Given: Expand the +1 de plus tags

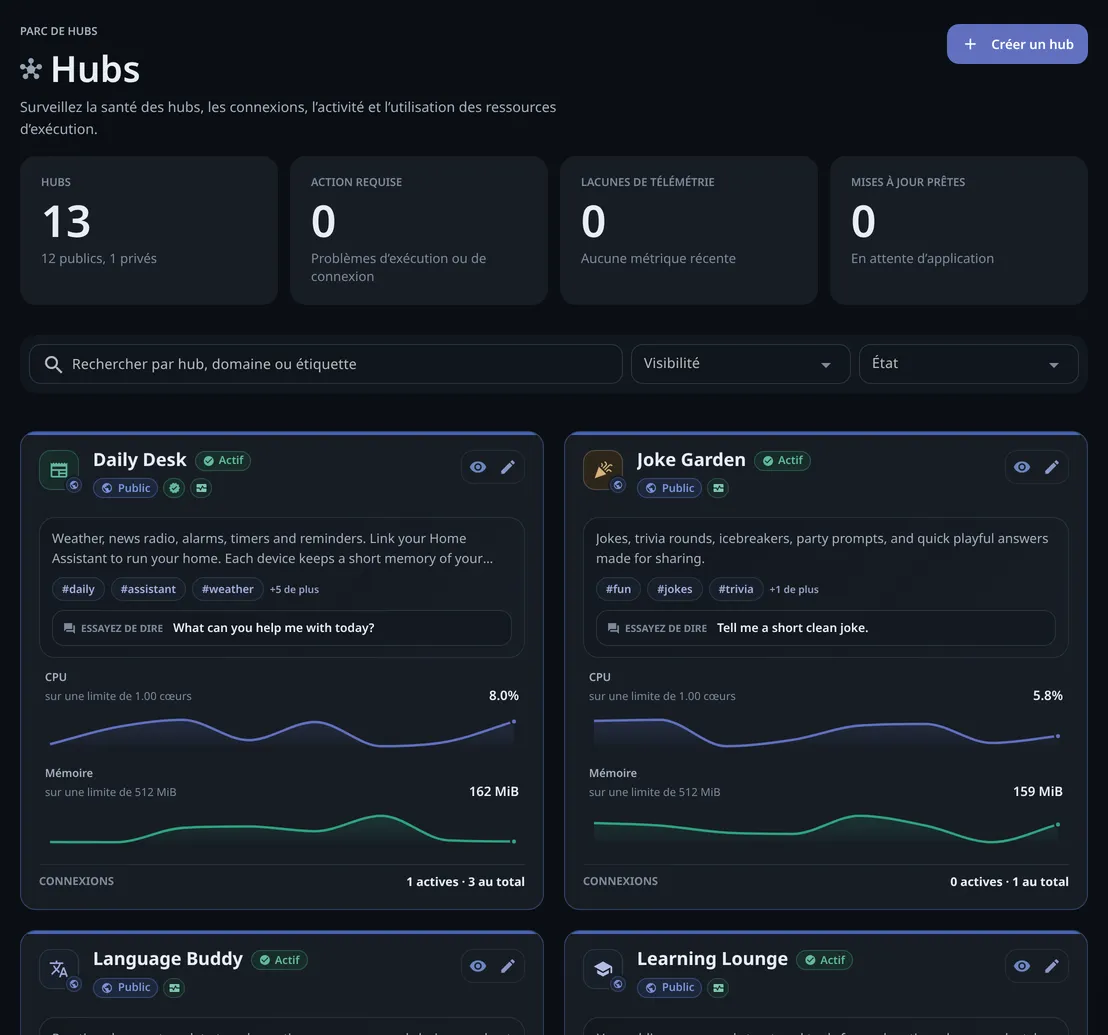Looking at the screenshot, I should click(794, 589).
